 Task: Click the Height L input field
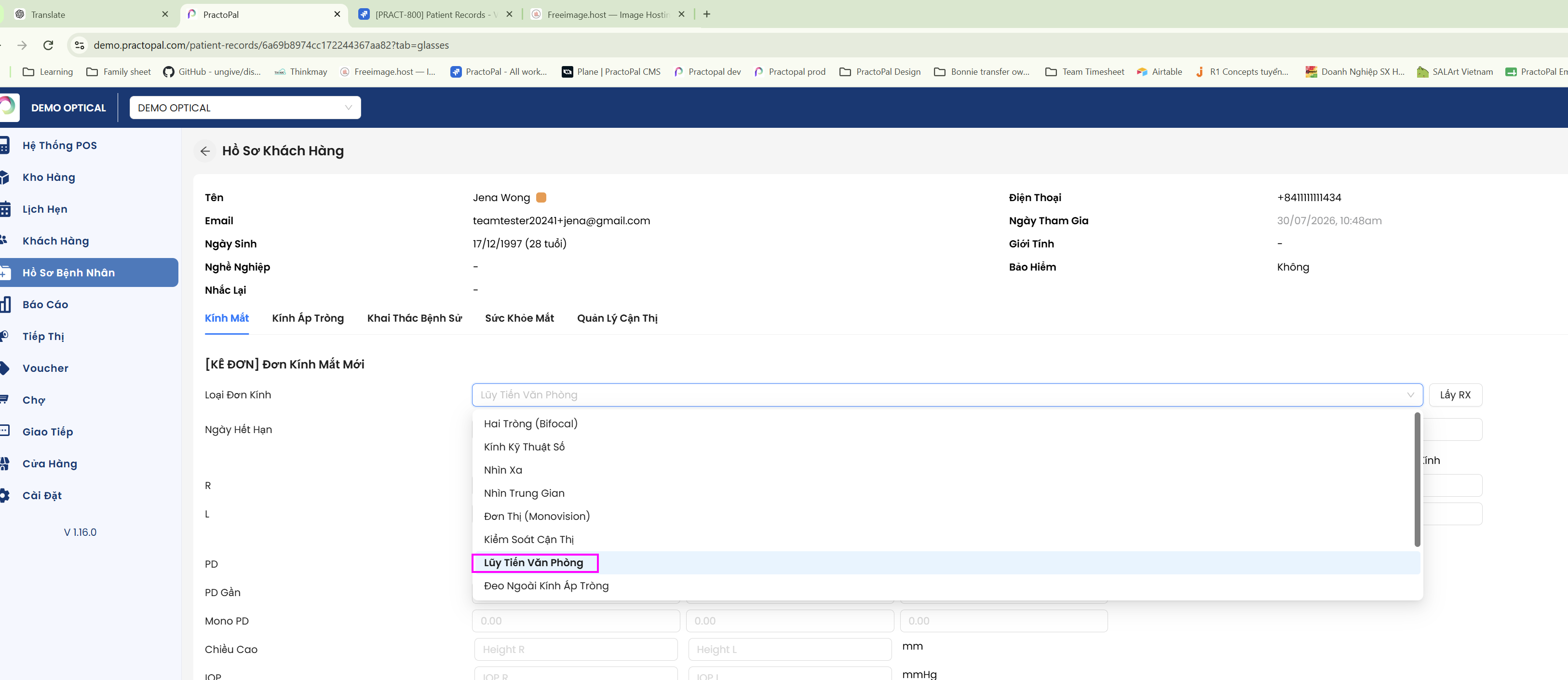789,650
